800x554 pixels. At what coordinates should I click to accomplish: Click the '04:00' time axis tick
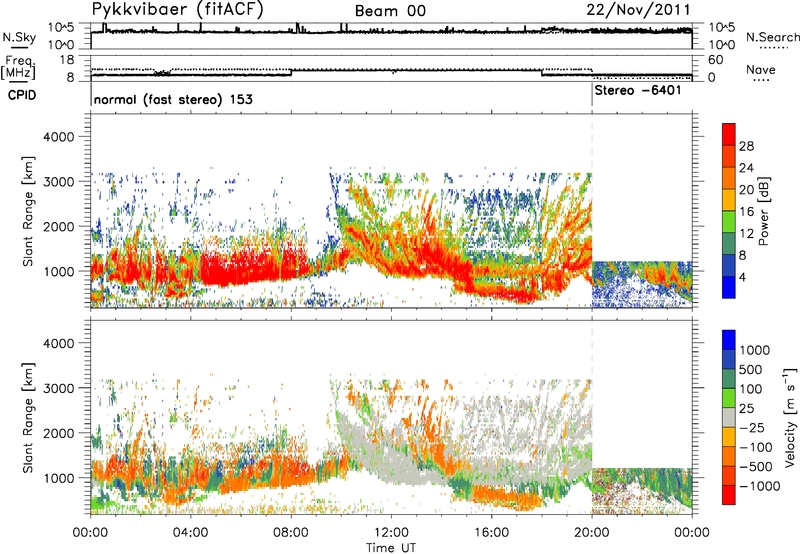tap(190, 533)
